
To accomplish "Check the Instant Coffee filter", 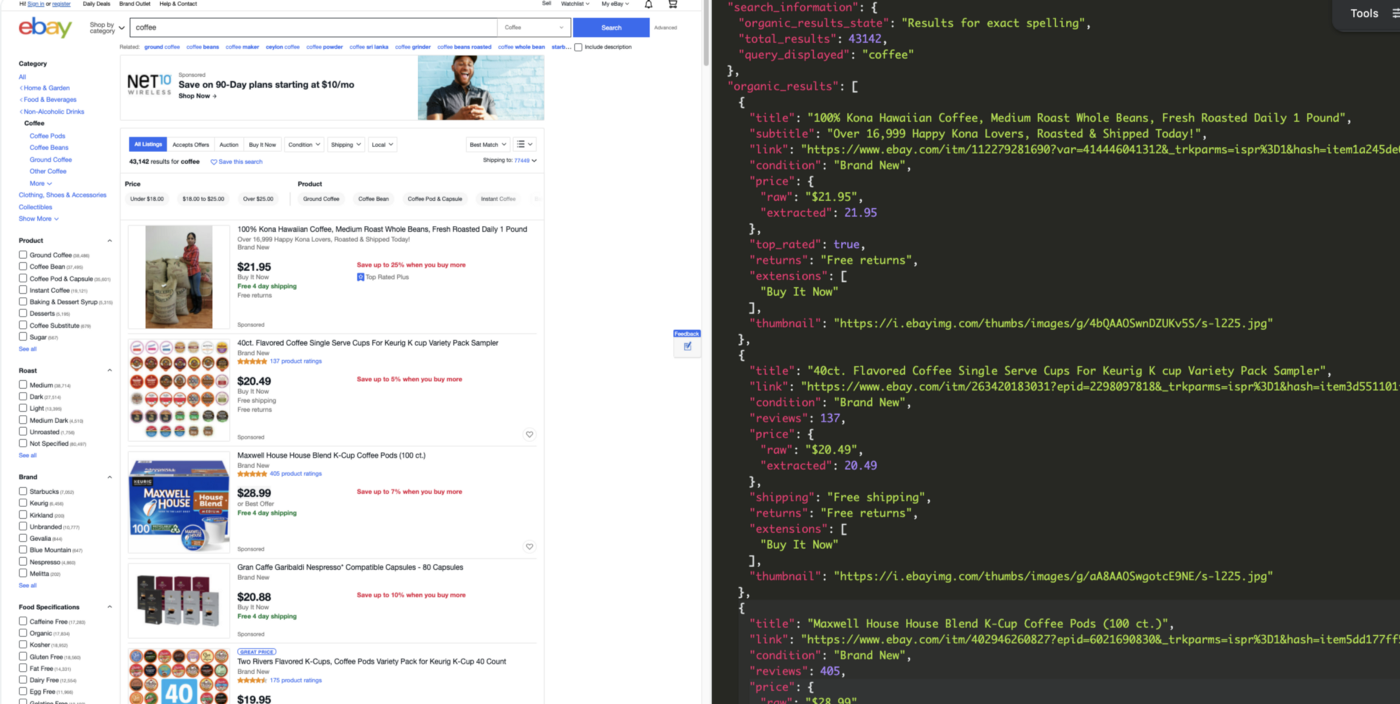I will point(23,290).
